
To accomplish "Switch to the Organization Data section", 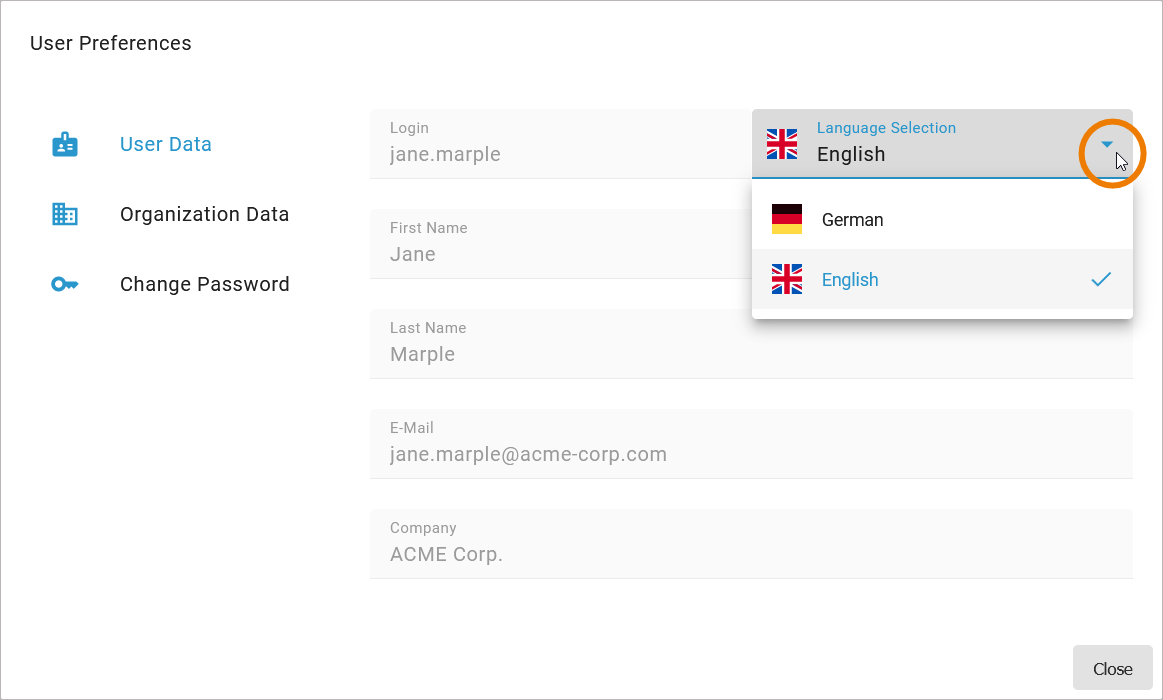I will (204, 214).
